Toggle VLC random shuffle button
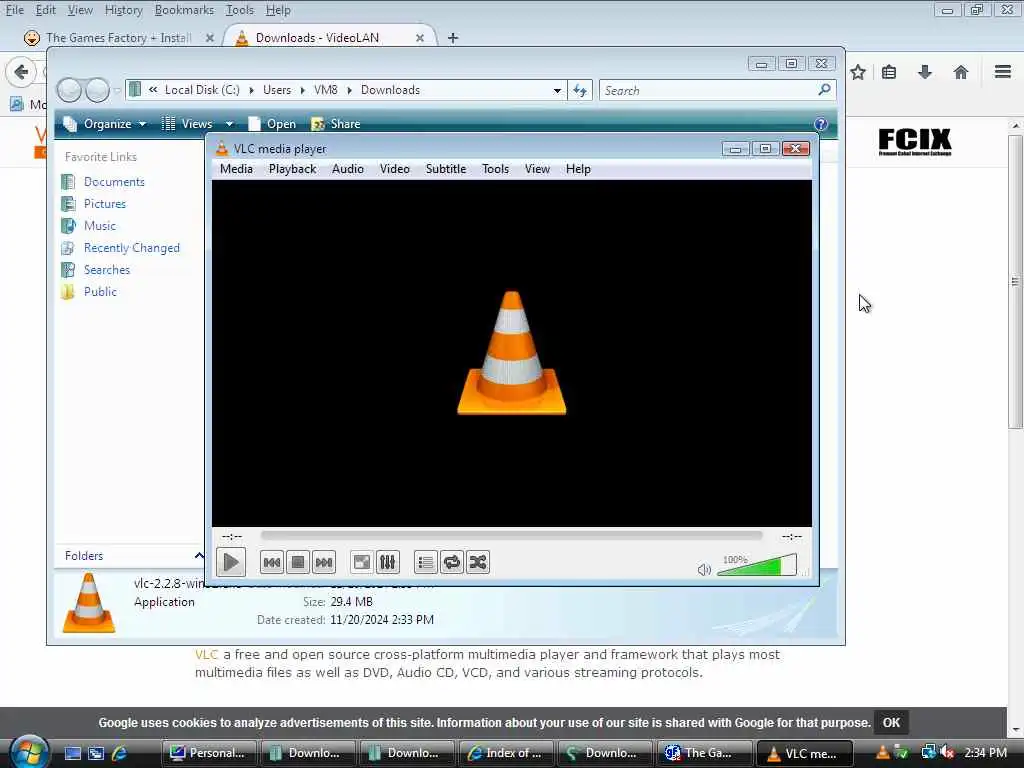The image size is (1024, 768). [478, 562]
